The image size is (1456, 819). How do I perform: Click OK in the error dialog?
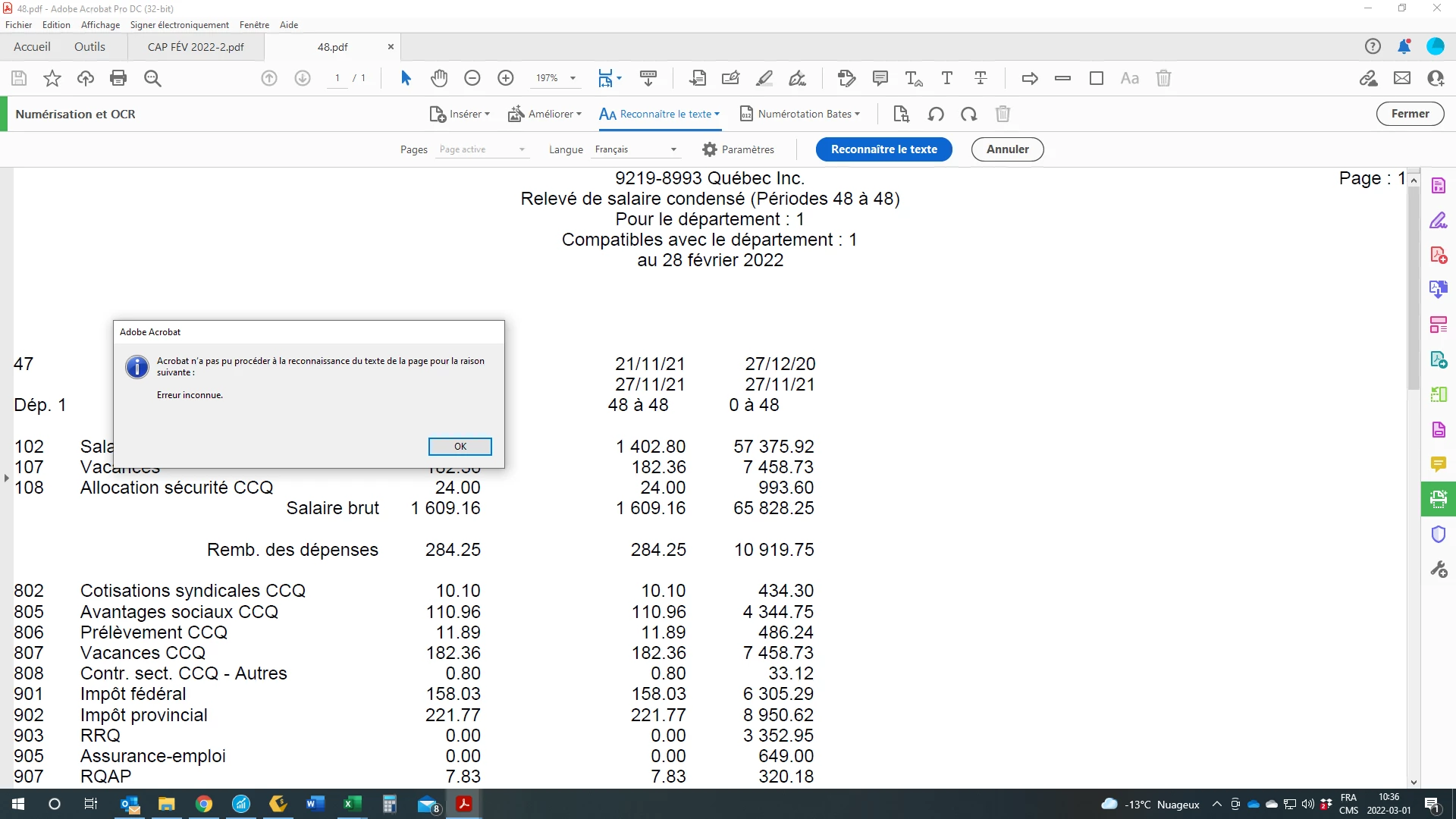[x=460, y=446]
